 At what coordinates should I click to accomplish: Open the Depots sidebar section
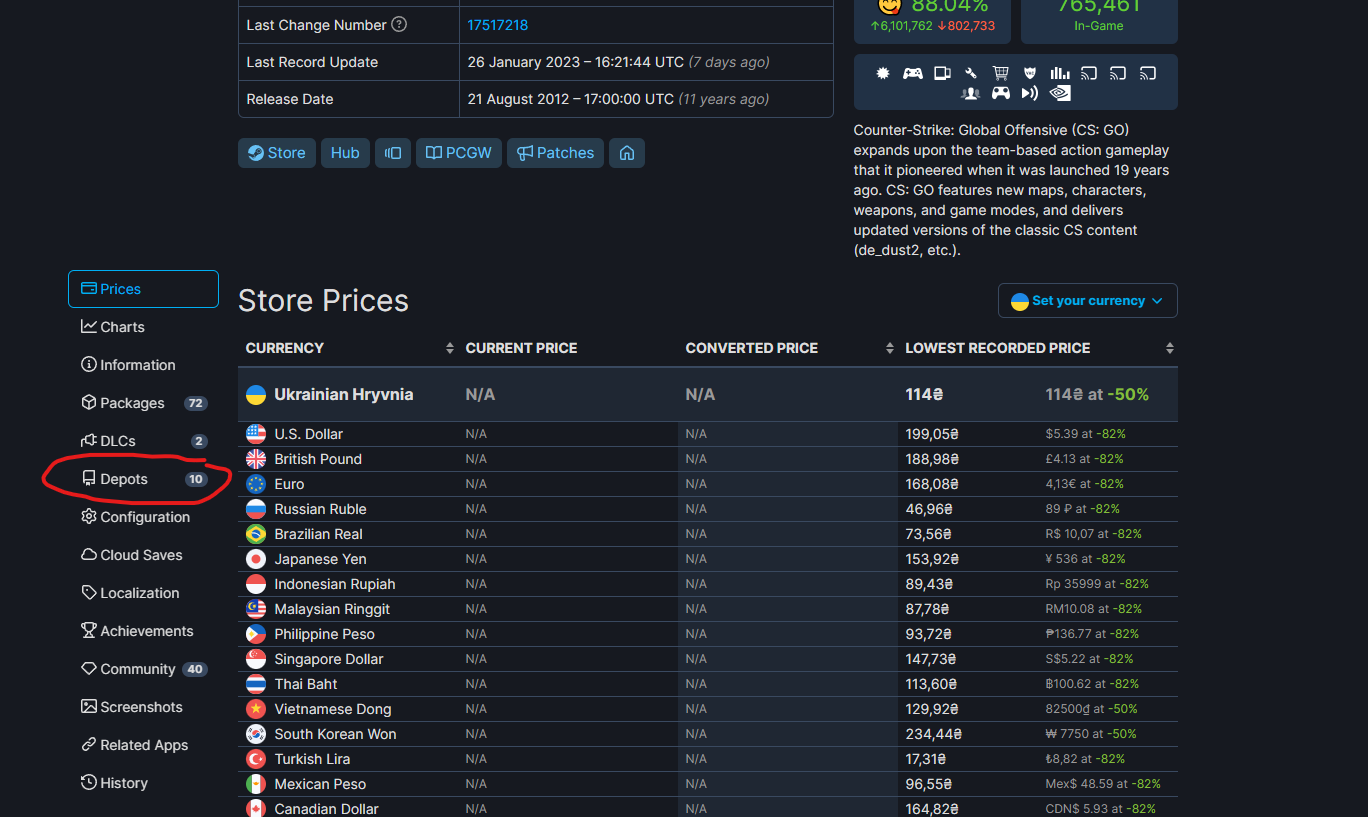(143, 479)
